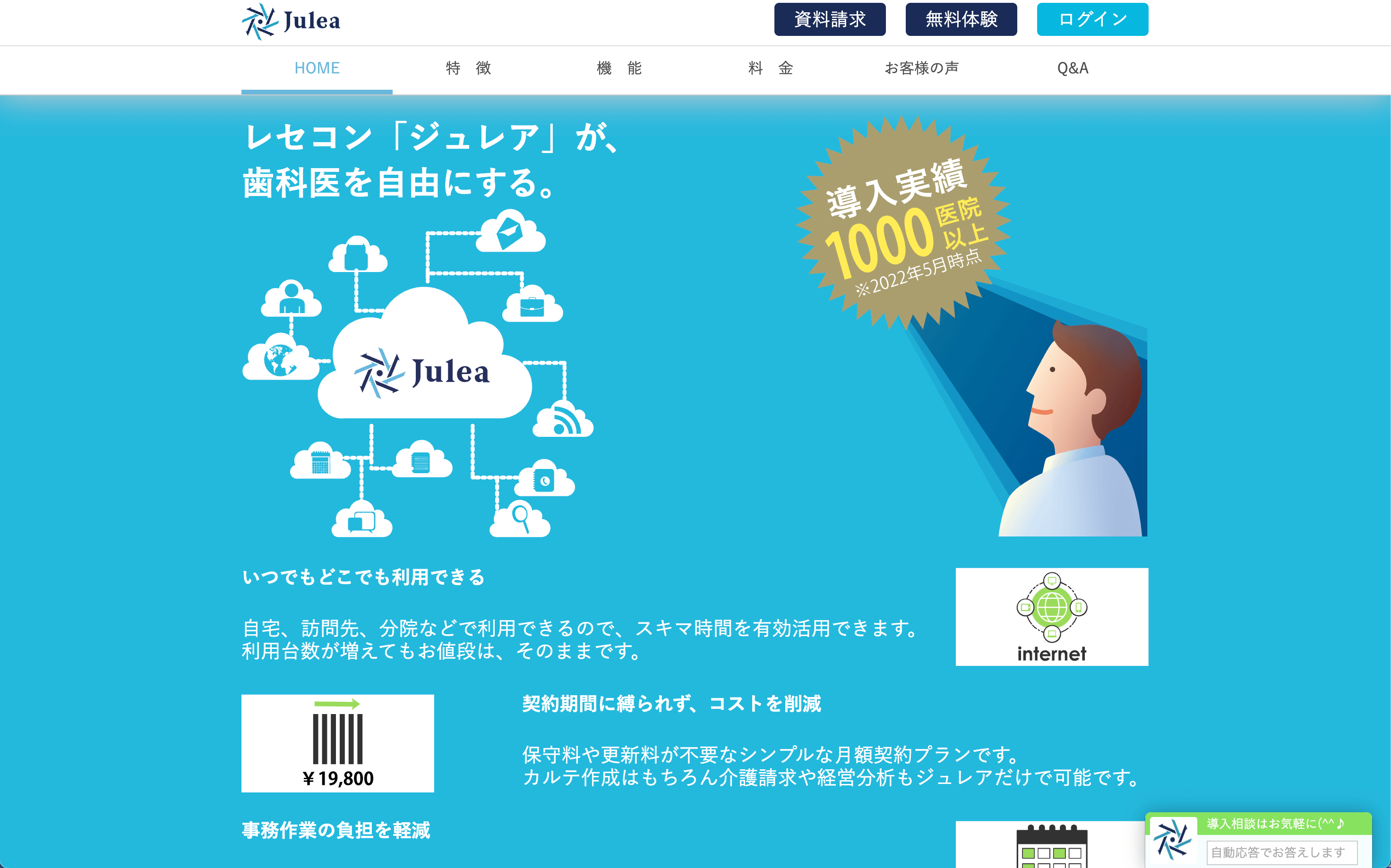Click the safe vault cloud icon
Viewport: 1391px width, 868px height.
pos(544,478)
